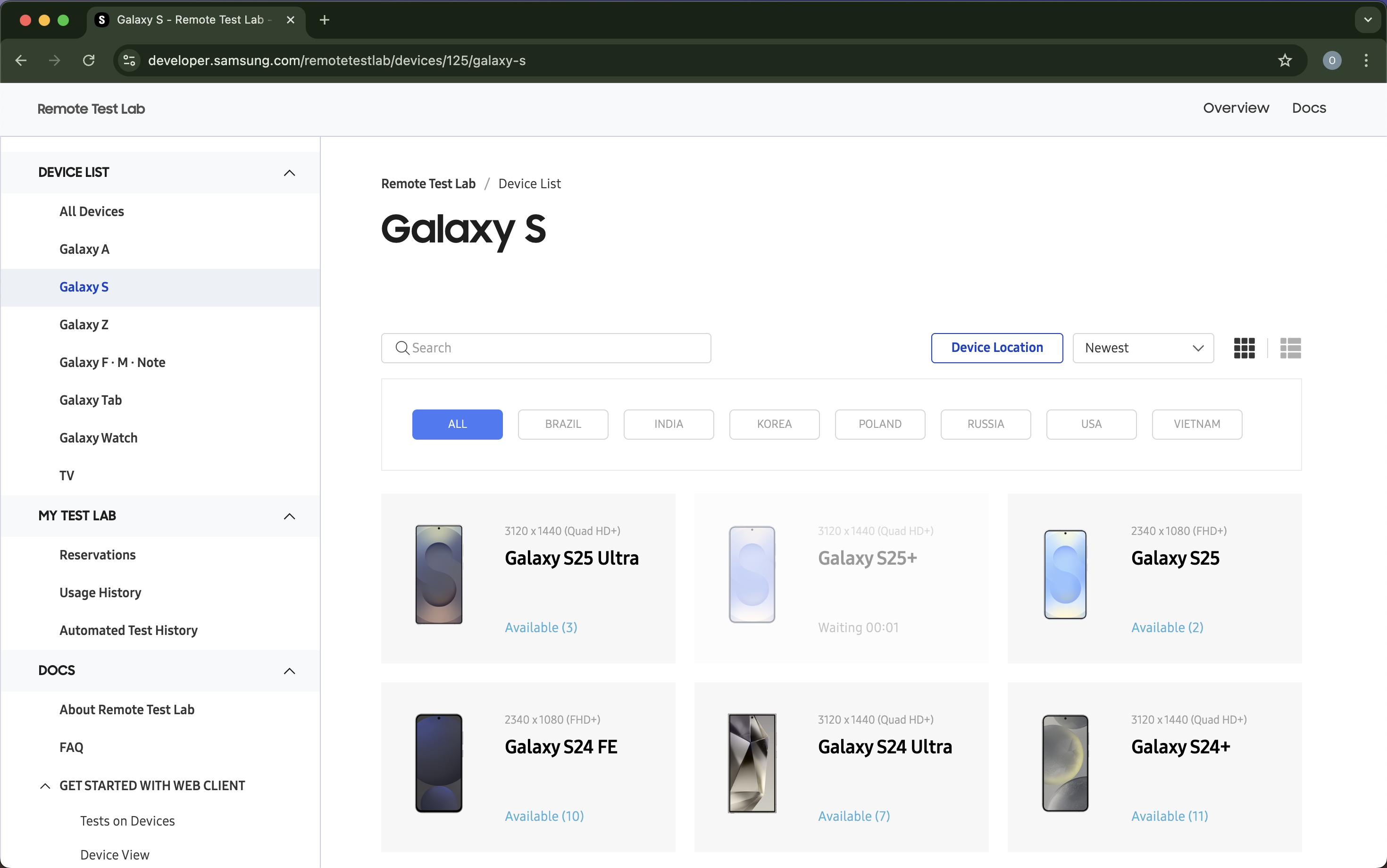Image resolution: width=1387 pixels, height=868 pixels.
Task: Select Galaxy S in sidebar
Action: click(84, 287)
